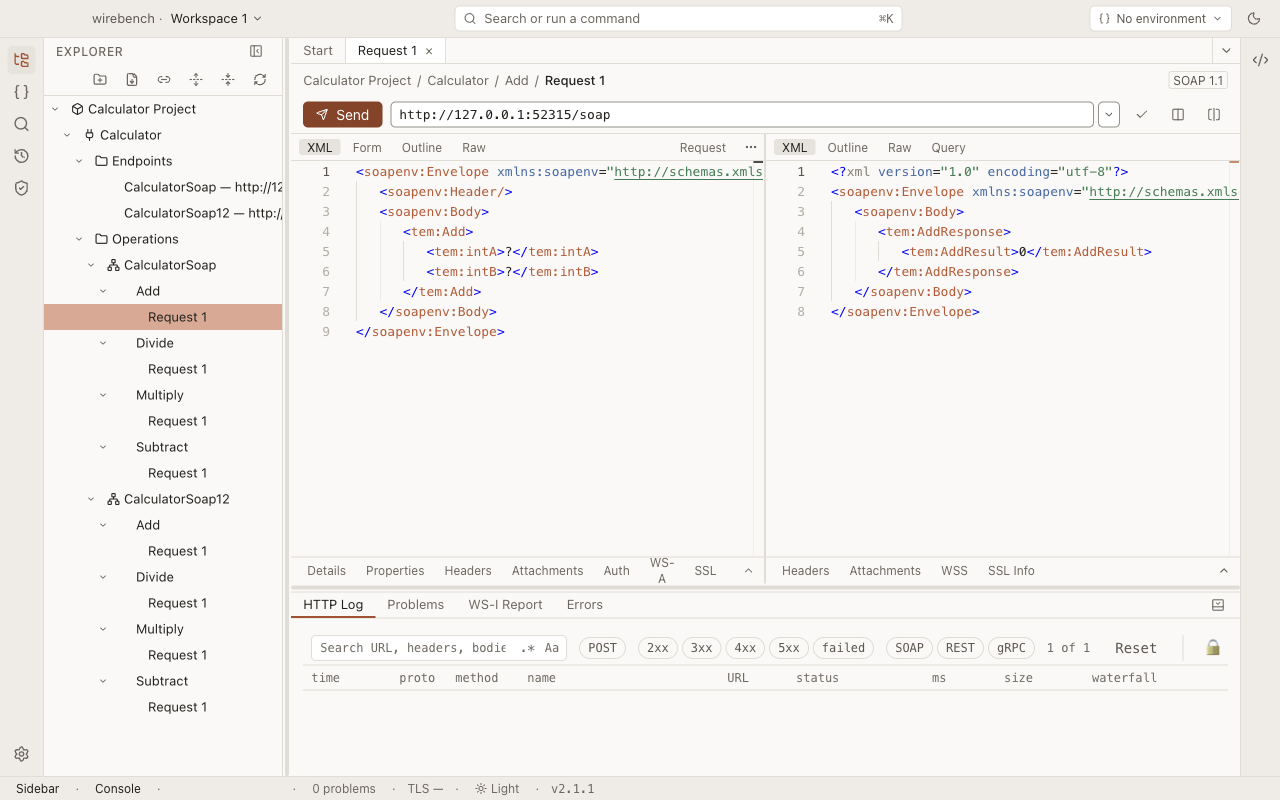Toggle the 5xx status filter
Viewport: 1280px width, 800px height.
[x=789, y=648]
